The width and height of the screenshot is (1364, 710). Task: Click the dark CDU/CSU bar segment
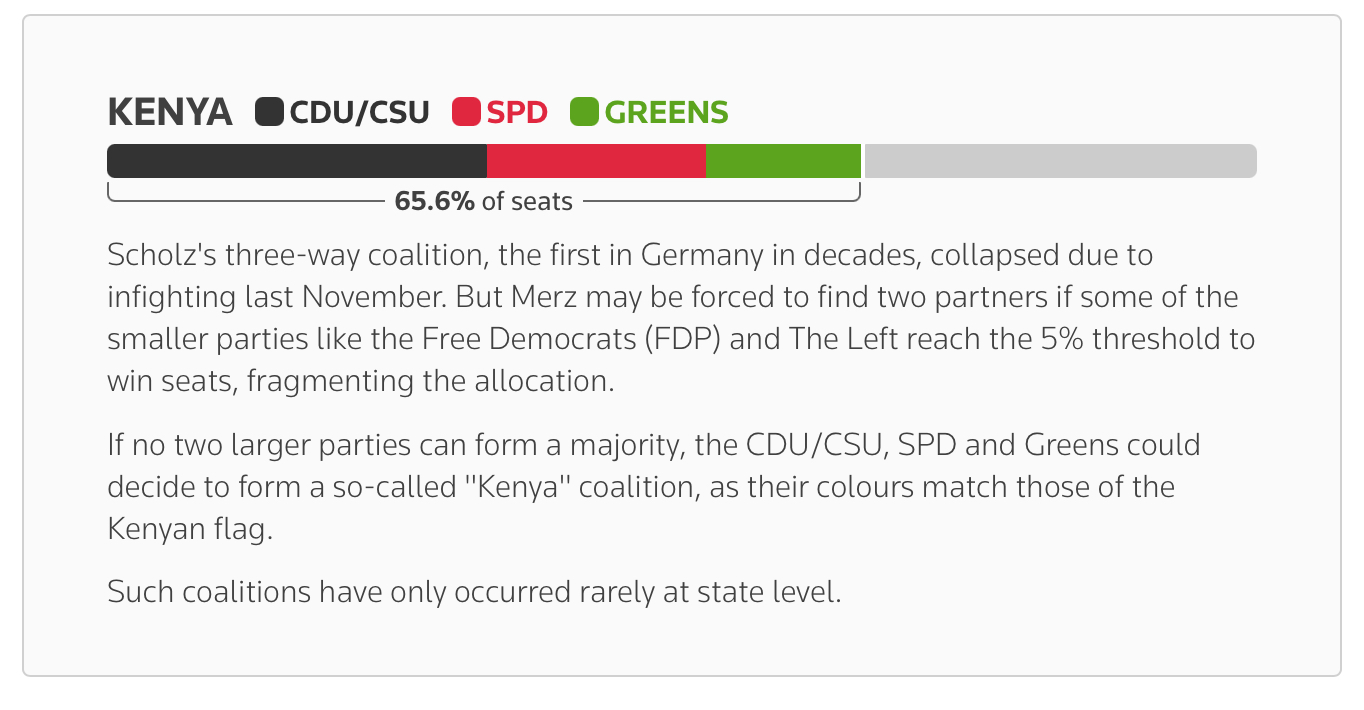click(297, 161)
